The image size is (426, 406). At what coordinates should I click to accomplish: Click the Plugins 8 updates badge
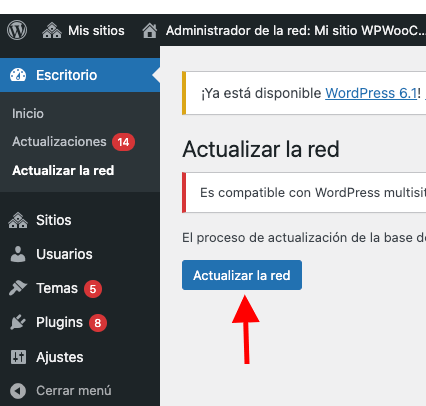click(x=98, y=323)
